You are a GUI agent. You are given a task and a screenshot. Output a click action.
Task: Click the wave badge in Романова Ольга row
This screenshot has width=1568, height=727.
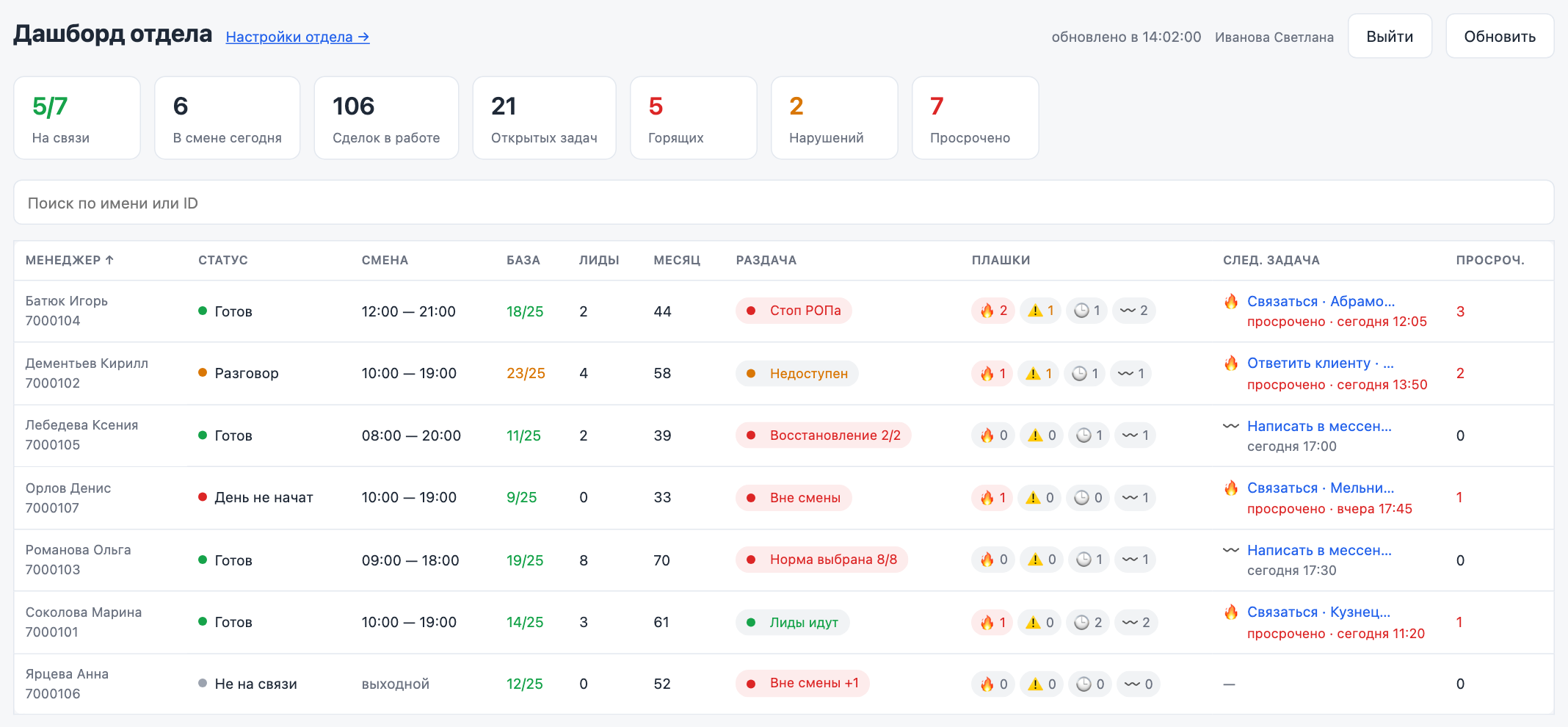tap(1135, 560)
